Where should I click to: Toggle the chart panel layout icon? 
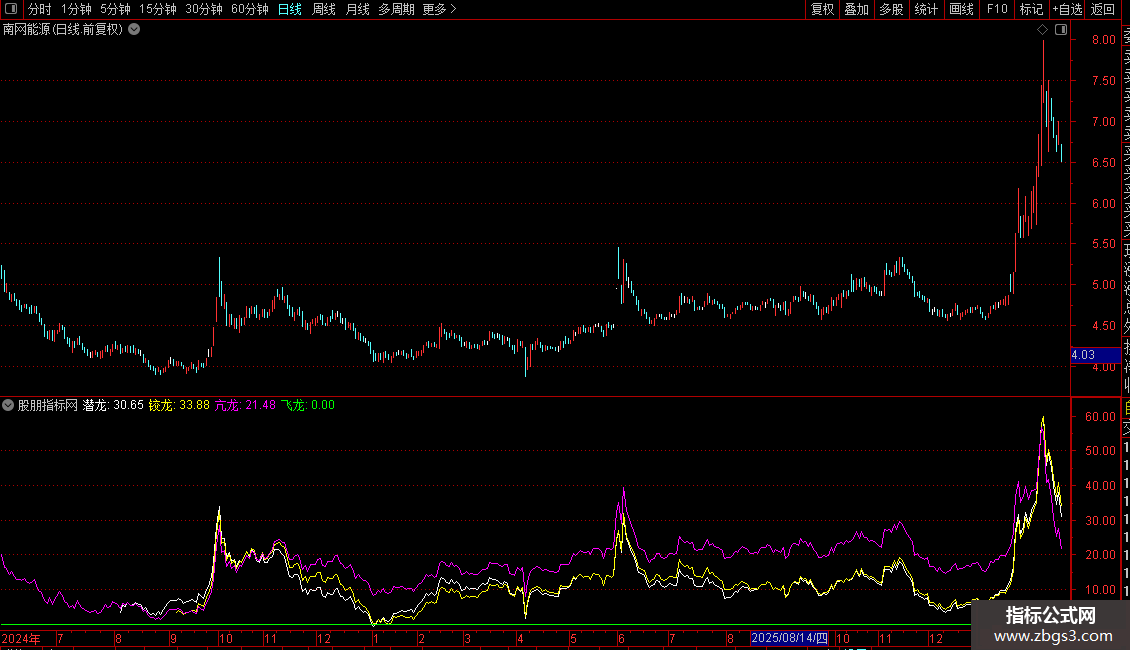coord(1061,30)
